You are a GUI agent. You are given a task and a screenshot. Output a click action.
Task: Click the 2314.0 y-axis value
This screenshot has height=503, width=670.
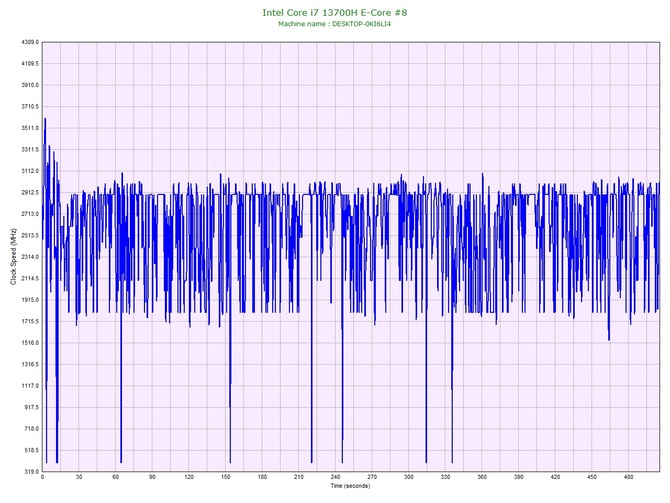(x=30, y=257)
